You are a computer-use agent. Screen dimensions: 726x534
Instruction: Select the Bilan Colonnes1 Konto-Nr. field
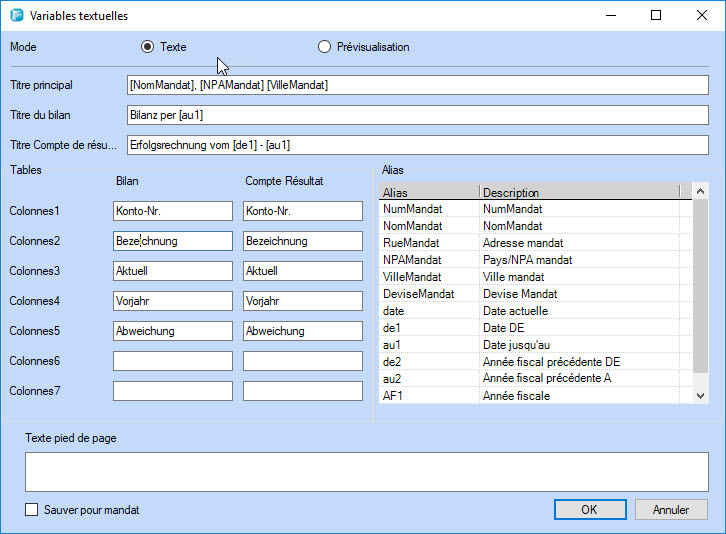[x=173, y=211]
